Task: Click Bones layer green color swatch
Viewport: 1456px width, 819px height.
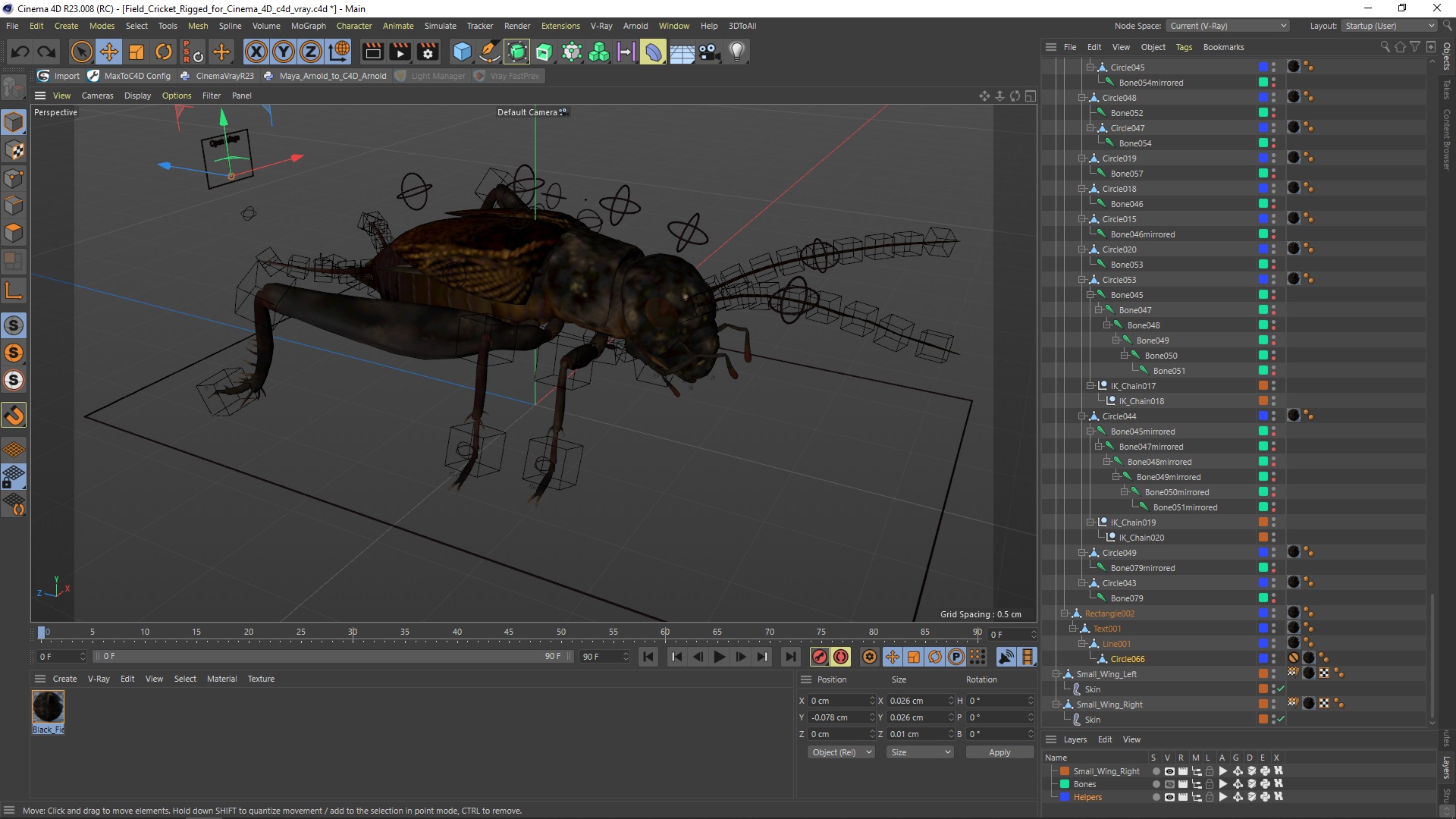Action: pyautogui.click(x=1065, y=784)
